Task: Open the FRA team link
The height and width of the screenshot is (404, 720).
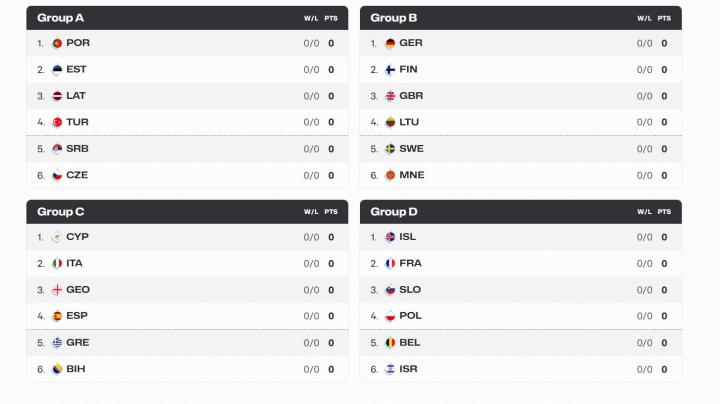Action: [410, 263]
